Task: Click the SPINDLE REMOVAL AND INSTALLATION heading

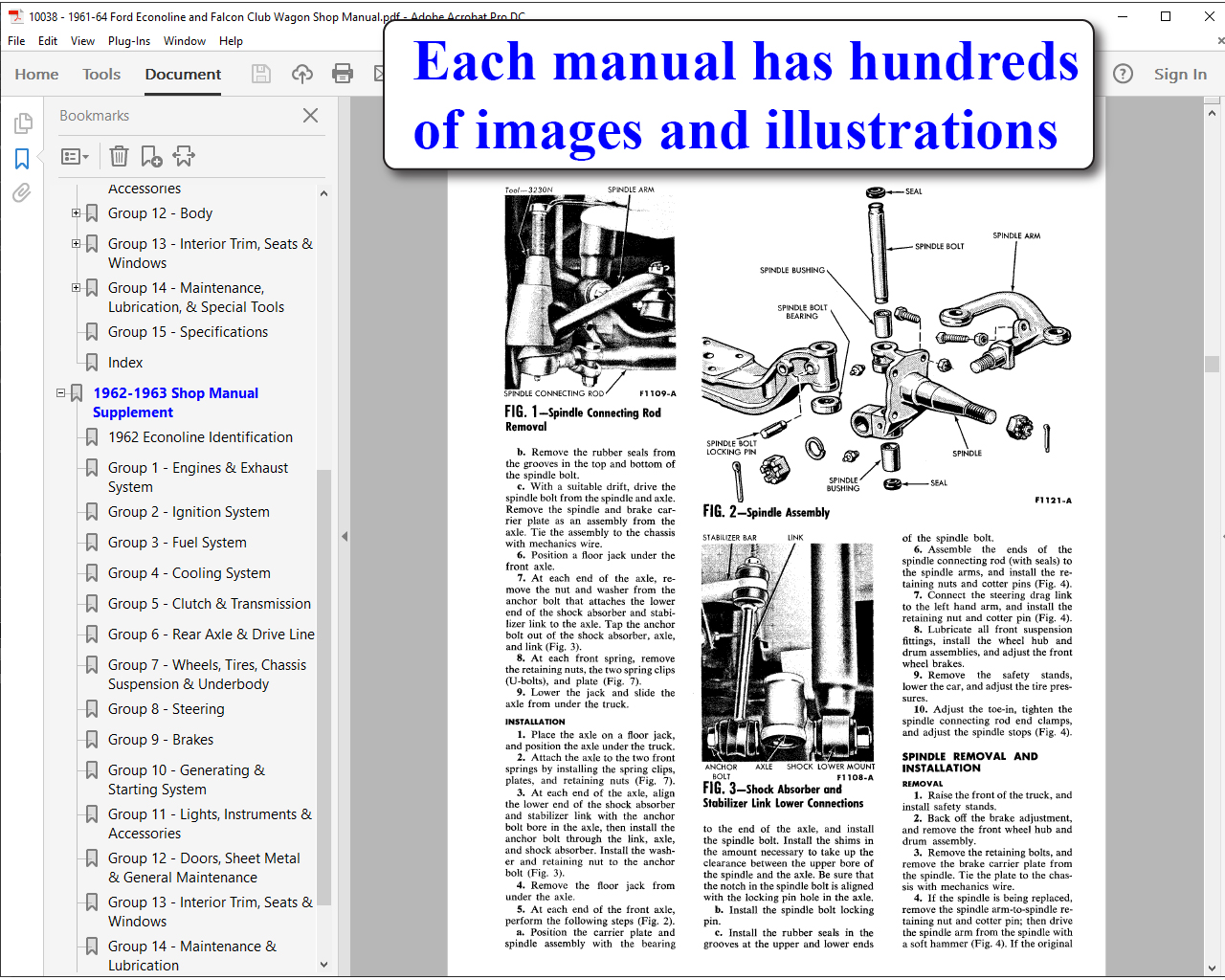Action: click(x=969, y=762)
